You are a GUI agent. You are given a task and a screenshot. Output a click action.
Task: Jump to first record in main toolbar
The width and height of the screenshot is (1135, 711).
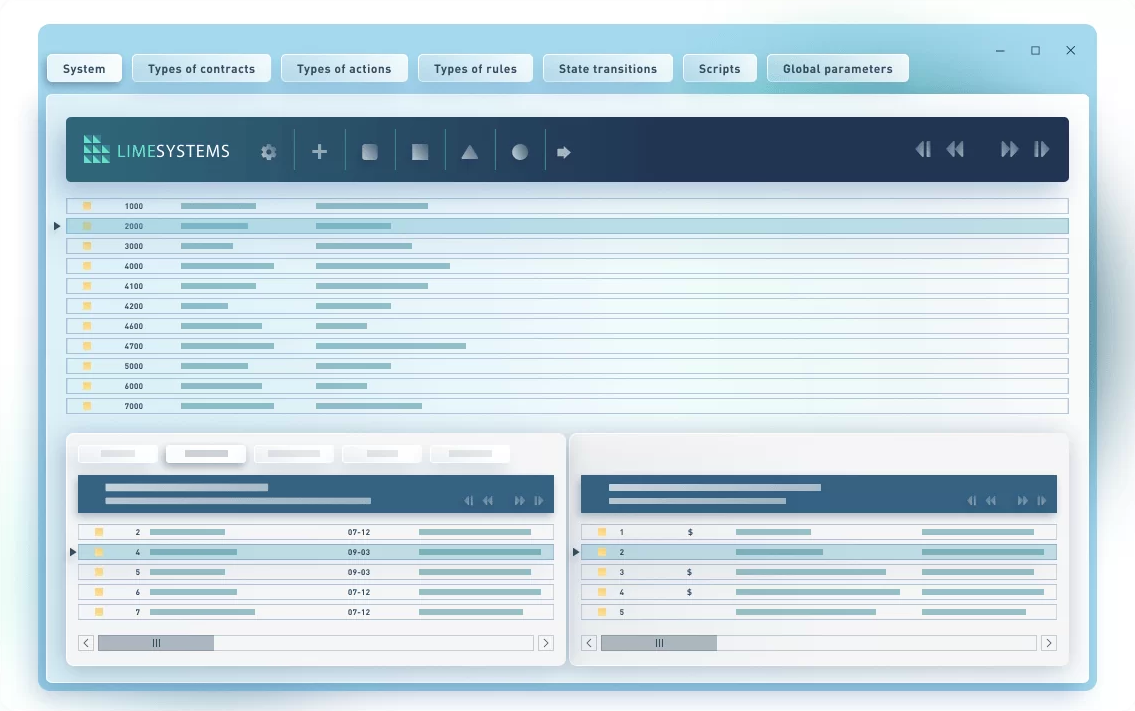coord(923,149)
